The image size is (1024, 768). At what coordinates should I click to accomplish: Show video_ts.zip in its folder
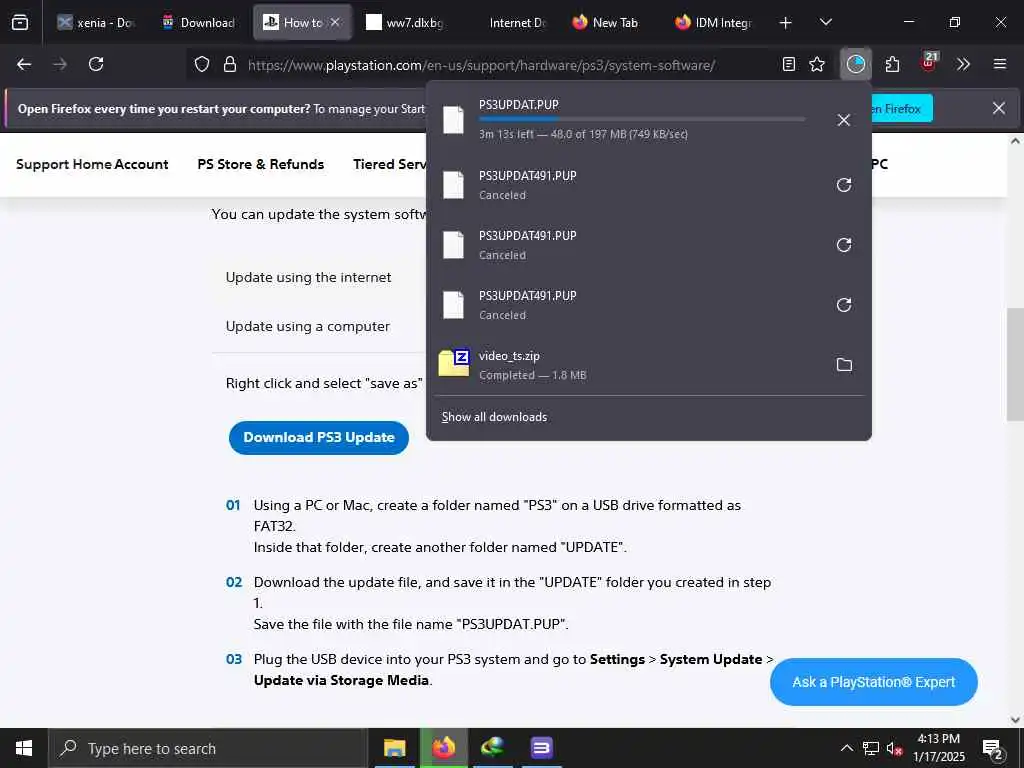point(844,364)
